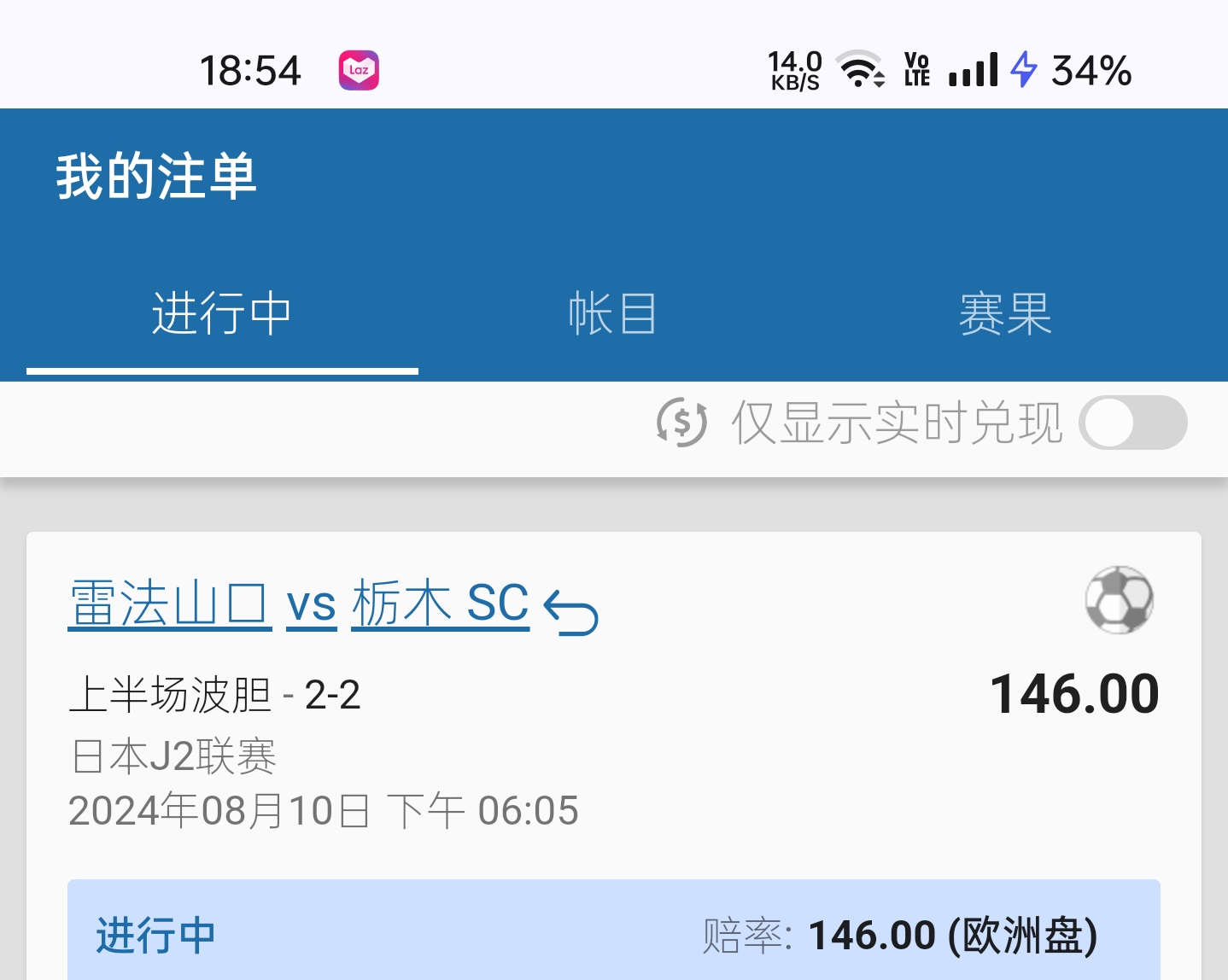Open the 赛果 tab

1005,314
